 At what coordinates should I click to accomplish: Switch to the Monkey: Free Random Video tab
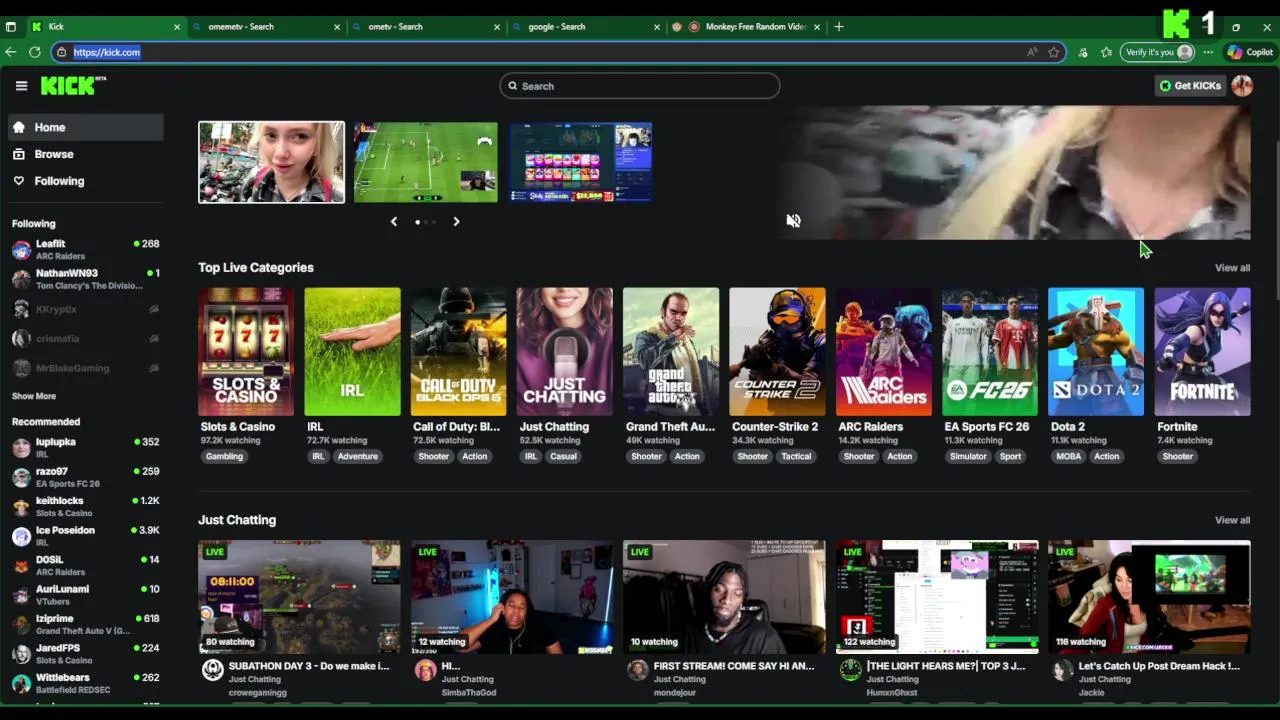(745, 27)
